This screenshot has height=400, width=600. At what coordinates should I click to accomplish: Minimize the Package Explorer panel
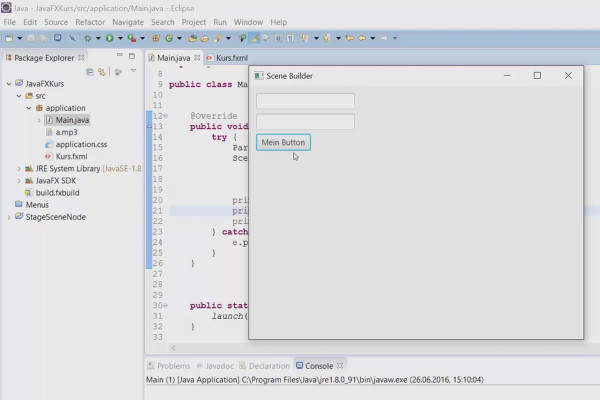click(120, 56)
